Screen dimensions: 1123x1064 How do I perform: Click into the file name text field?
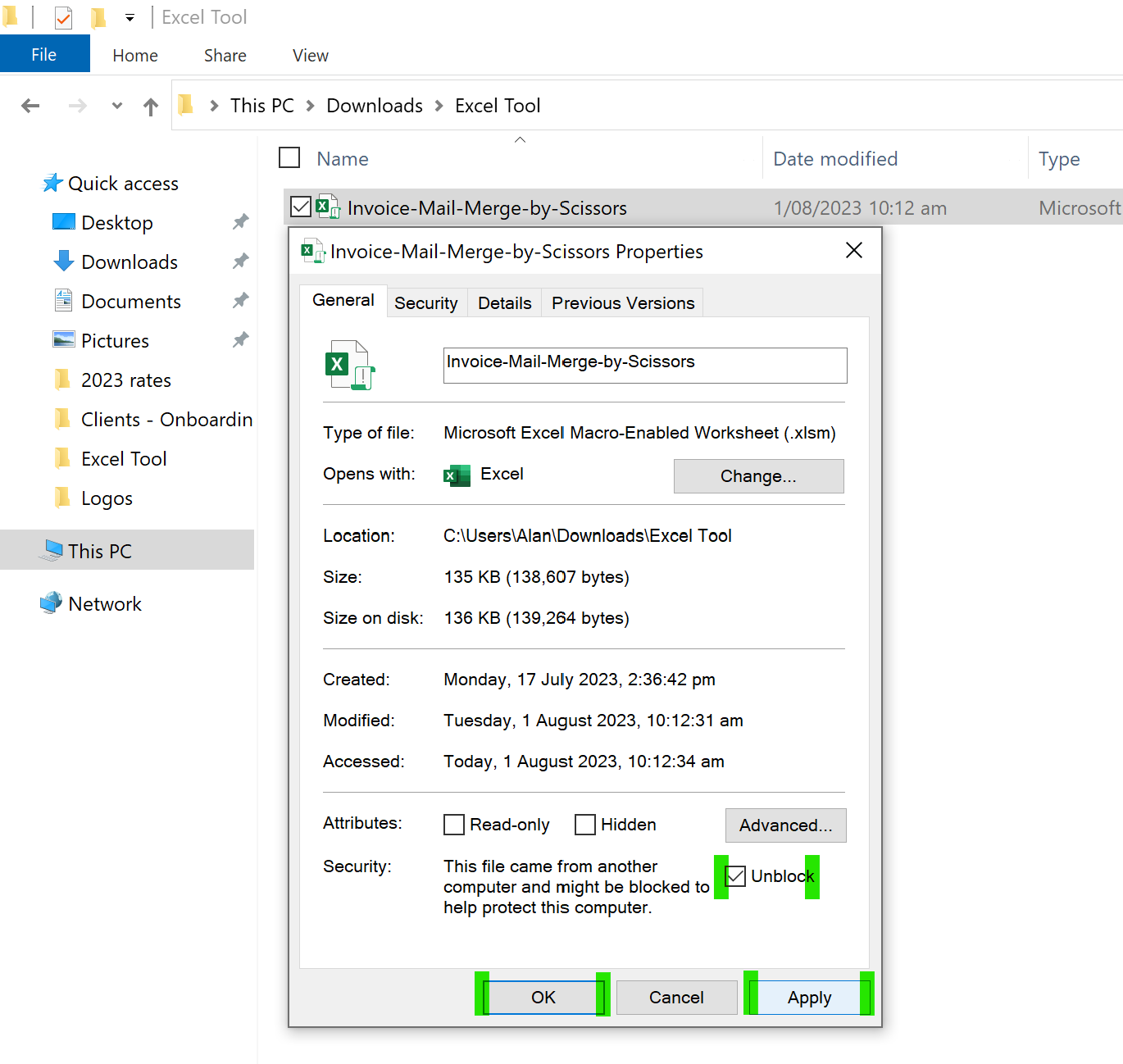(644, 365)
